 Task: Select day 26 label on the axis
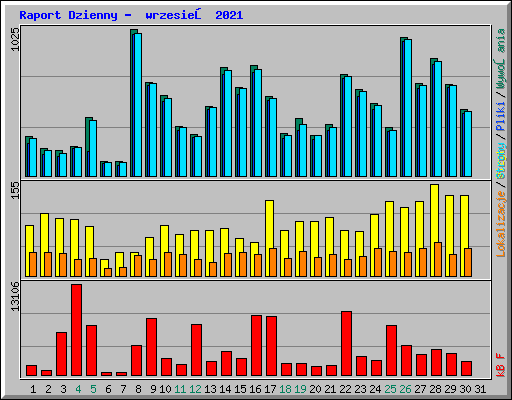[x=405, y=389]
